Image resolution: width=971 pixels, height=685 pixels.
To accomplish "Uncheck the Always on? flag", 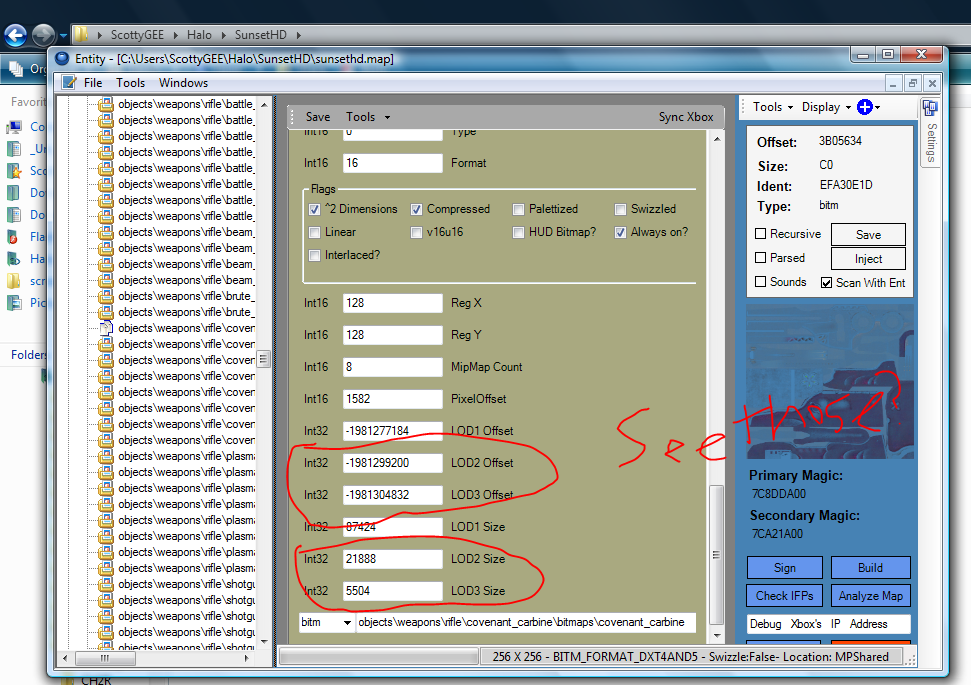I will (x=620, y=232).
